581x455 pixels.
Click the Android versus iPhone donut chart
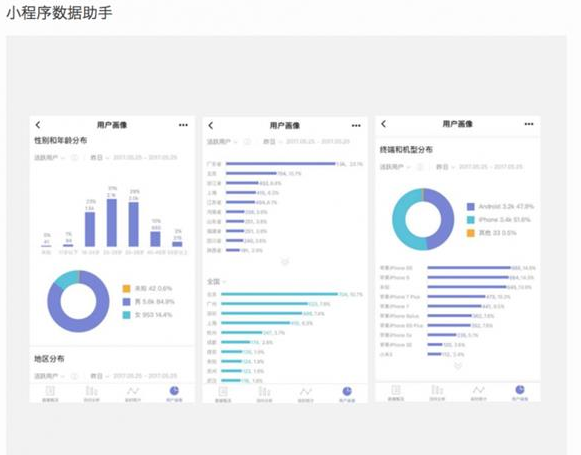coord(423,219)
